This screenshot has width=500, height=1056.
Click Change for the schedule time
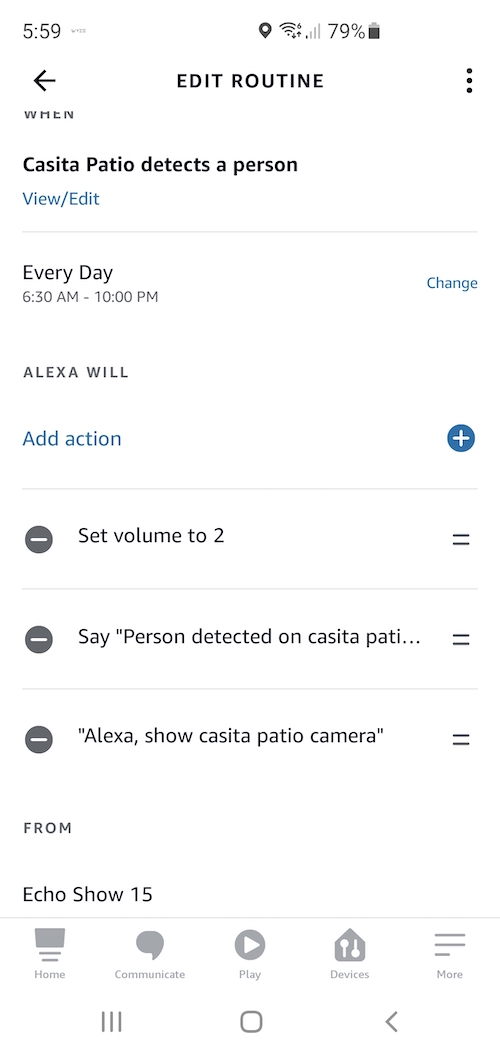[452, 283]
